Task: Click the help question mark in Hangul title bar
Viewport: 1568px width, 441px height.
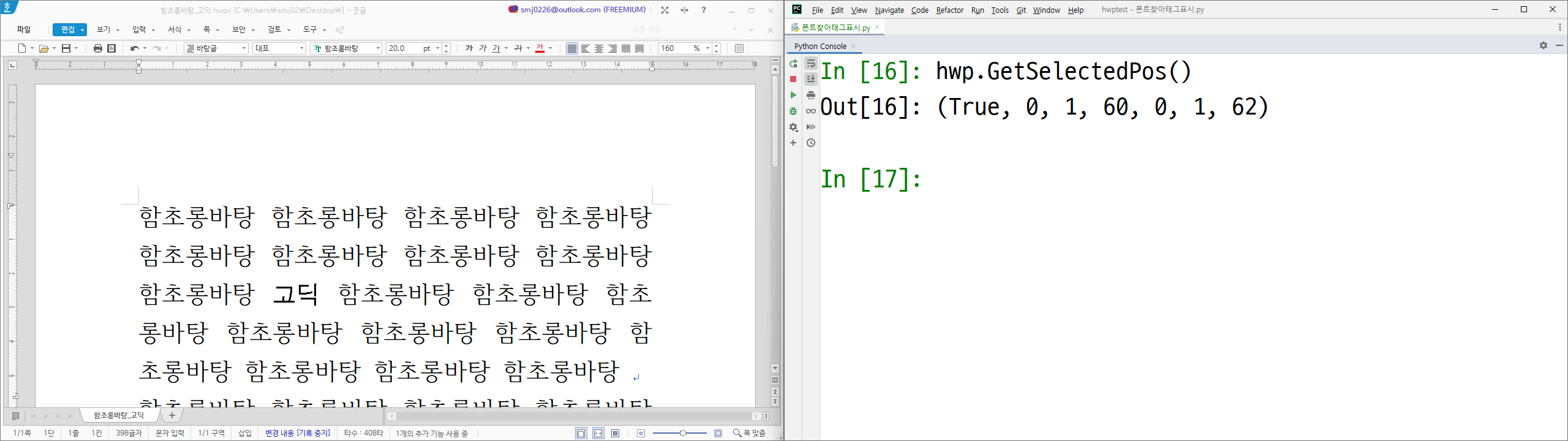Action: point(704,10)
